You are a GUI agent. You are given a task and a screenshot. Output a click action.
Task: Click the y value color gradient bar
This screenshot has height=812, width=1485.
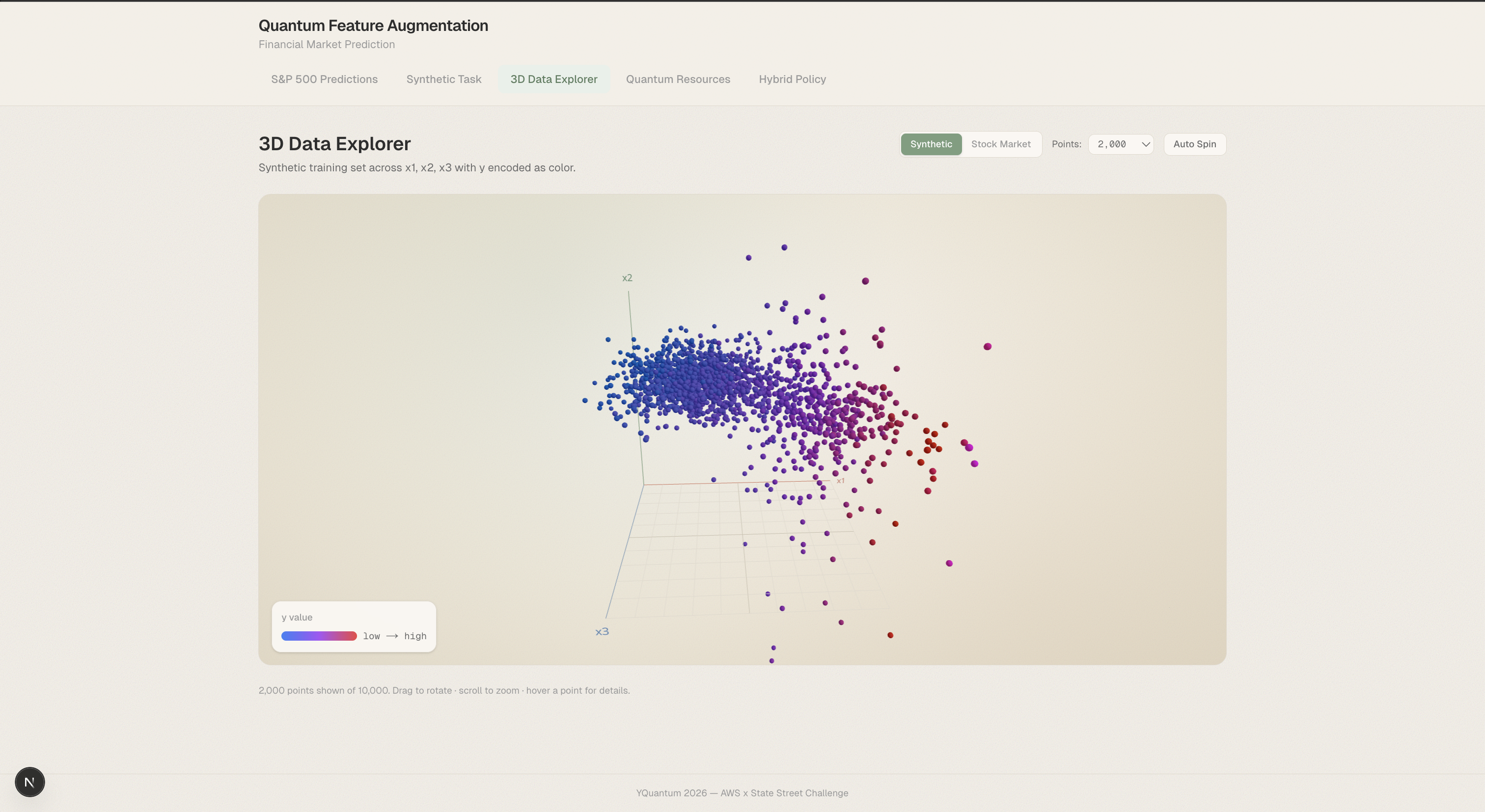[319, 636]
